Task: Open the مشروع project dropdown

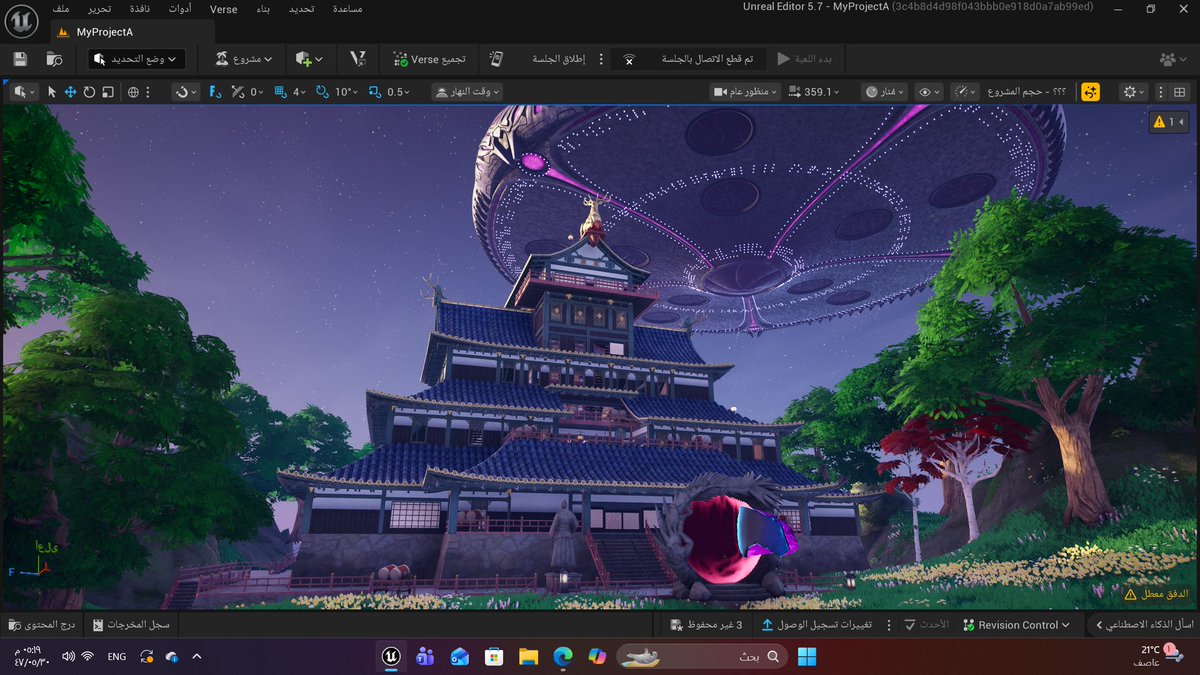Action: [x=243, y=59]
